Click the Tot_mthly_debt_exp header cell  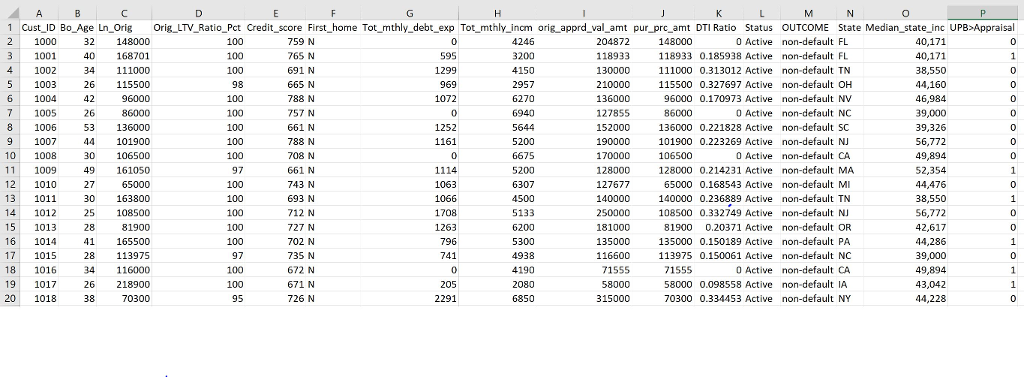pyautogui.click(x=409, y=27)
